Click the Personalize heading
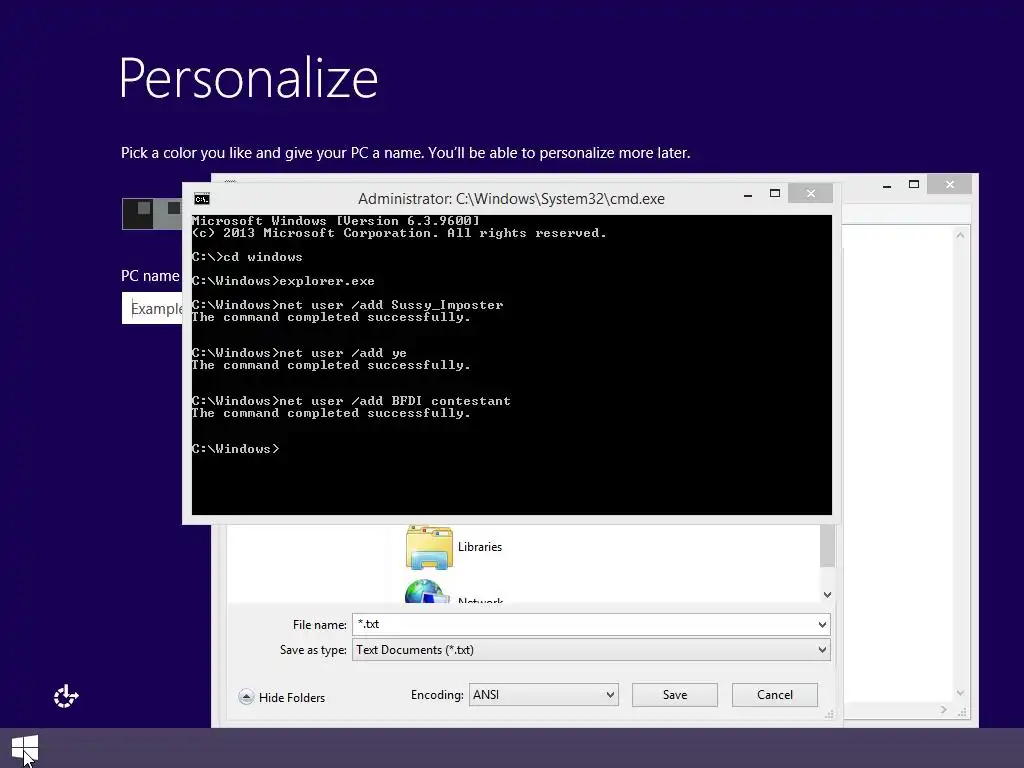Screen dimensions: 1024x768 click(x=248, y=78)
